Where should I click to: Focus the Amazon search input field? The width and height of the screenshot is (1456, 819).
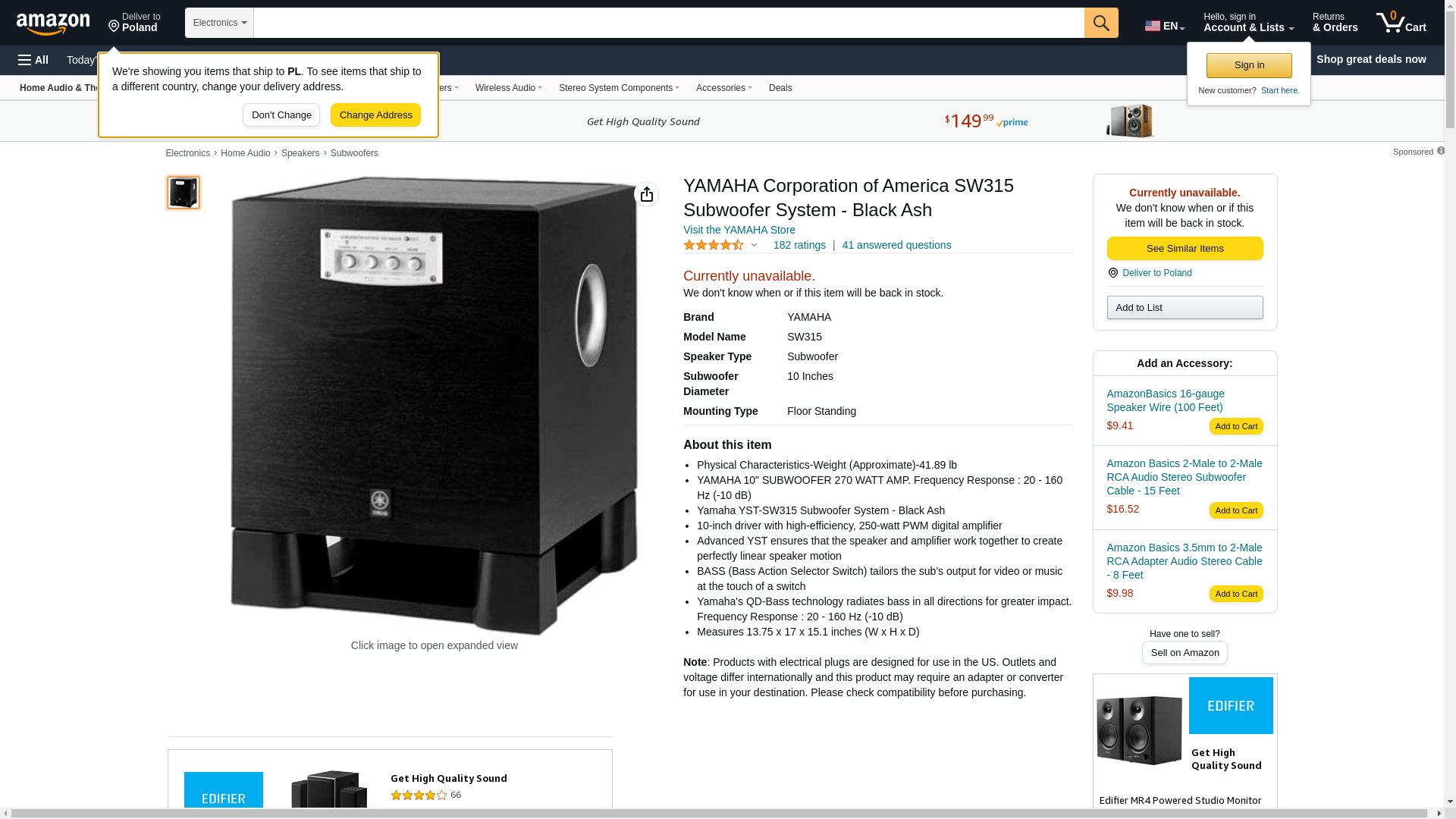[x=669, y=23]
